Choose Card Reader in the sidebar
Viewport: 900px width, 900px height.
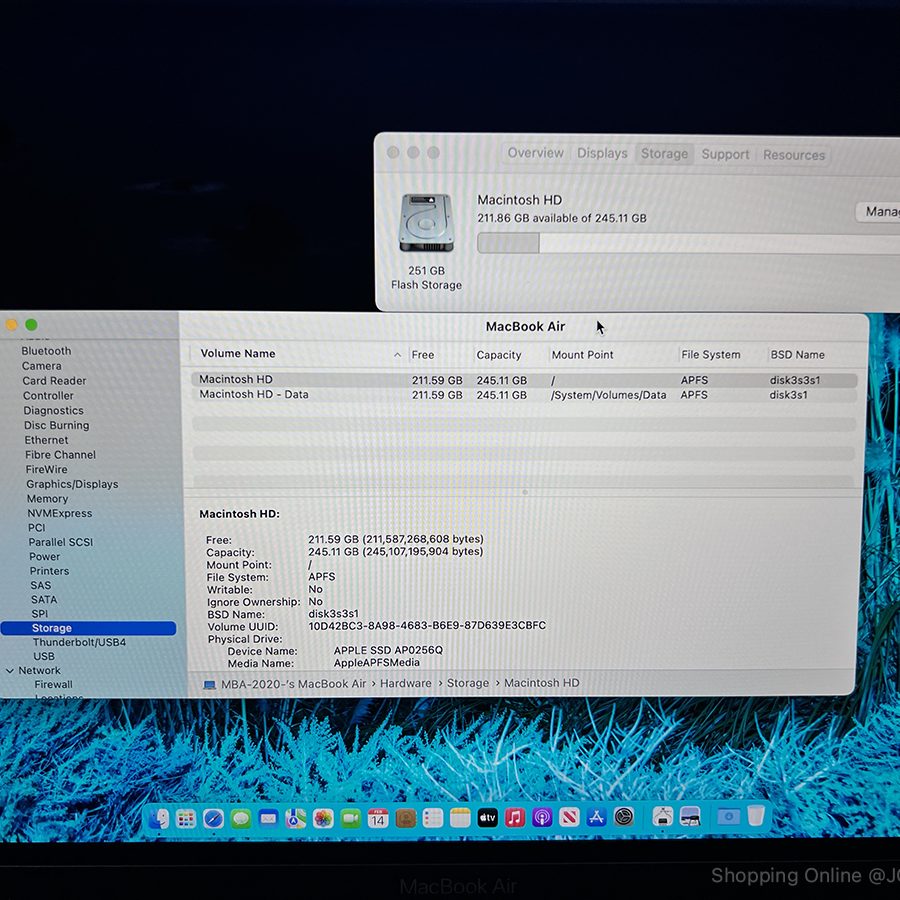54,381
